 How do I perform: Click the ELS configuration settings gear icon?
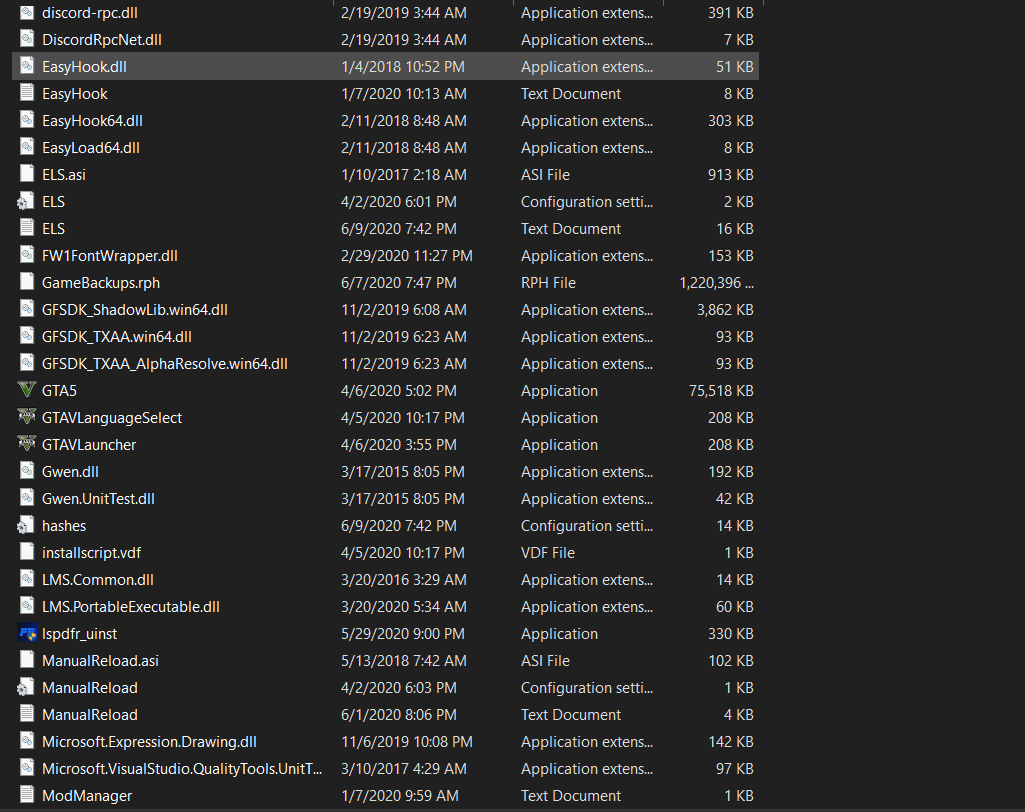(x=25, y=201)
